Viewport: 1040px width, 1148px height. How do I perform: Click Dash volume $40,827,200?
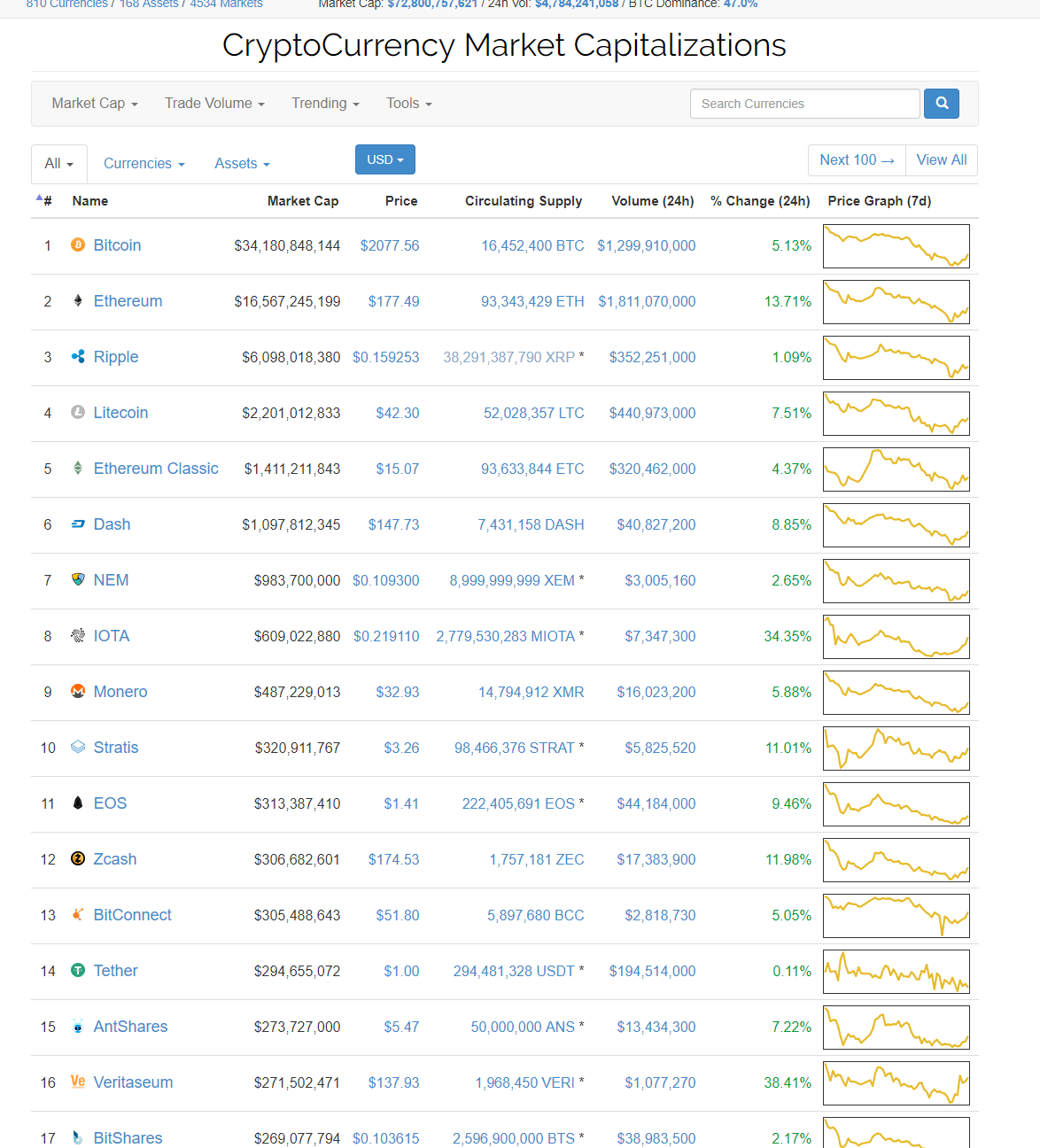coord(656,524)
